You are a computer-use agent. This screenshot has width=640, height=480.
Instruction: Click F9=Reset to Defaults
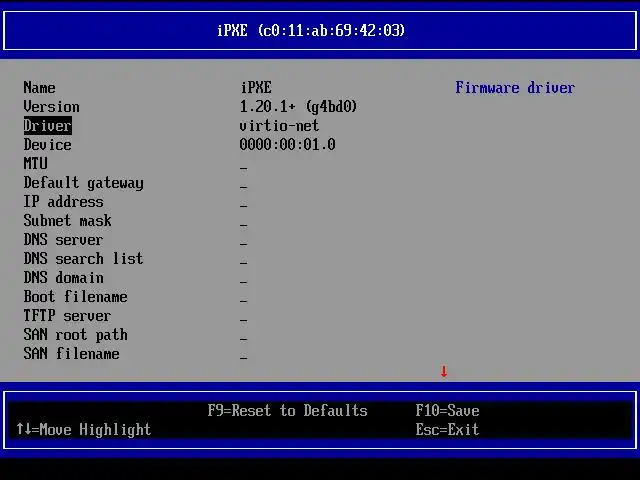pyautogui.click(x=288, y=411)
